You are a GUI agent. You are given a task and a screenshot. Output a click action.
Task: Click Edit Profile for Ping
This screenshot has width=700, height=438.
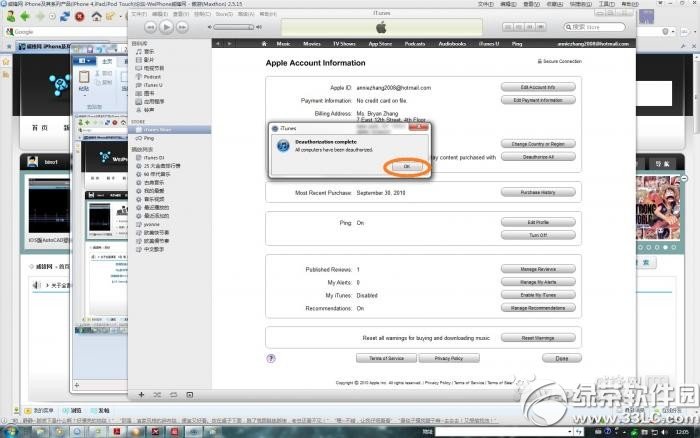pyautogui.click(x=538, y=222)
